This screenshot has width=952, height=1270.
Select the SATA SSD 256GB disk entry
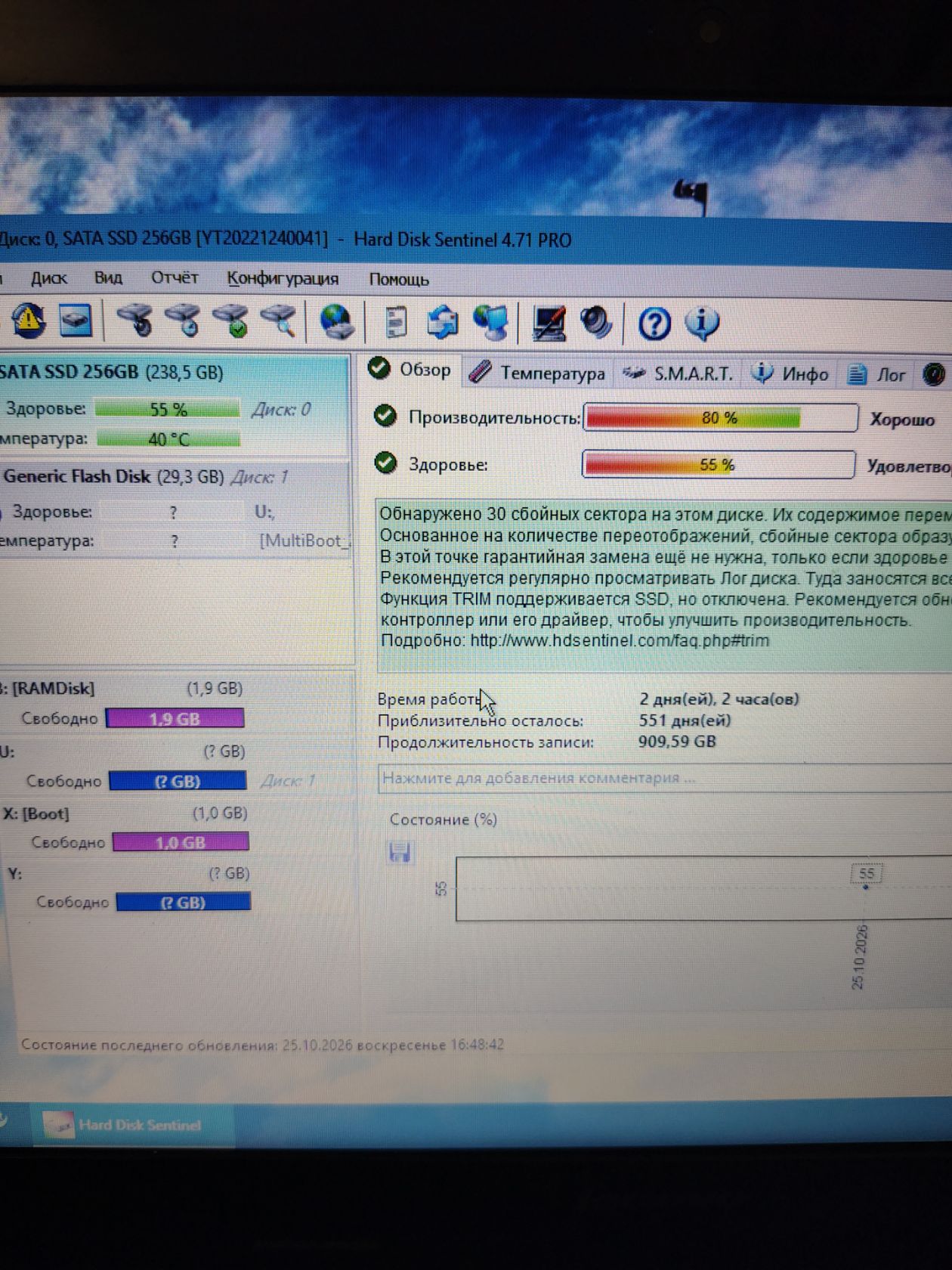[175, 406]
